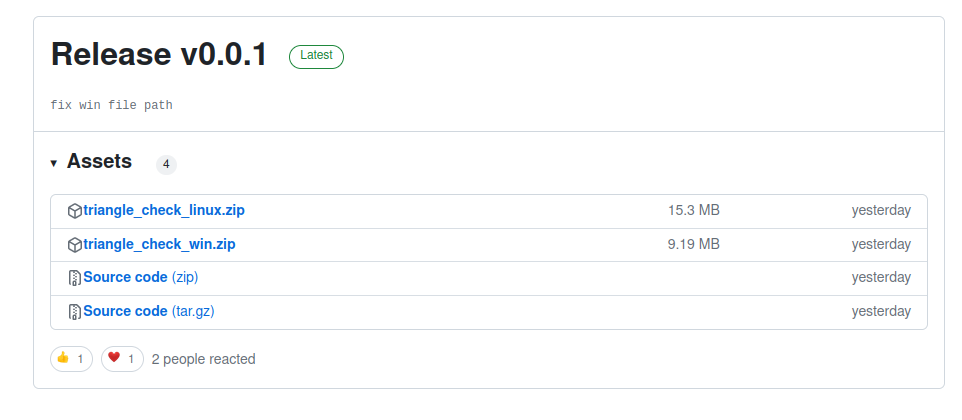This screenshot has height=420, width=962.
Task: Click the zip file icon beside Source code (zip)
Action: [74, 278]
